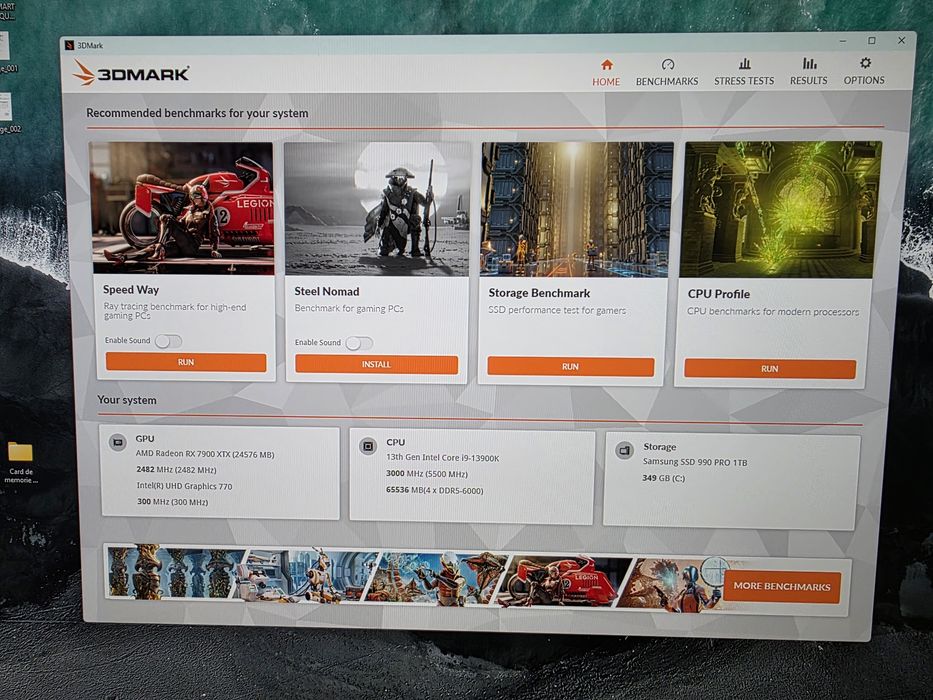Click the 2482 MHz (2482 MHz) value
This screenshot has width=933, height=700.
(x=176, y=470)
